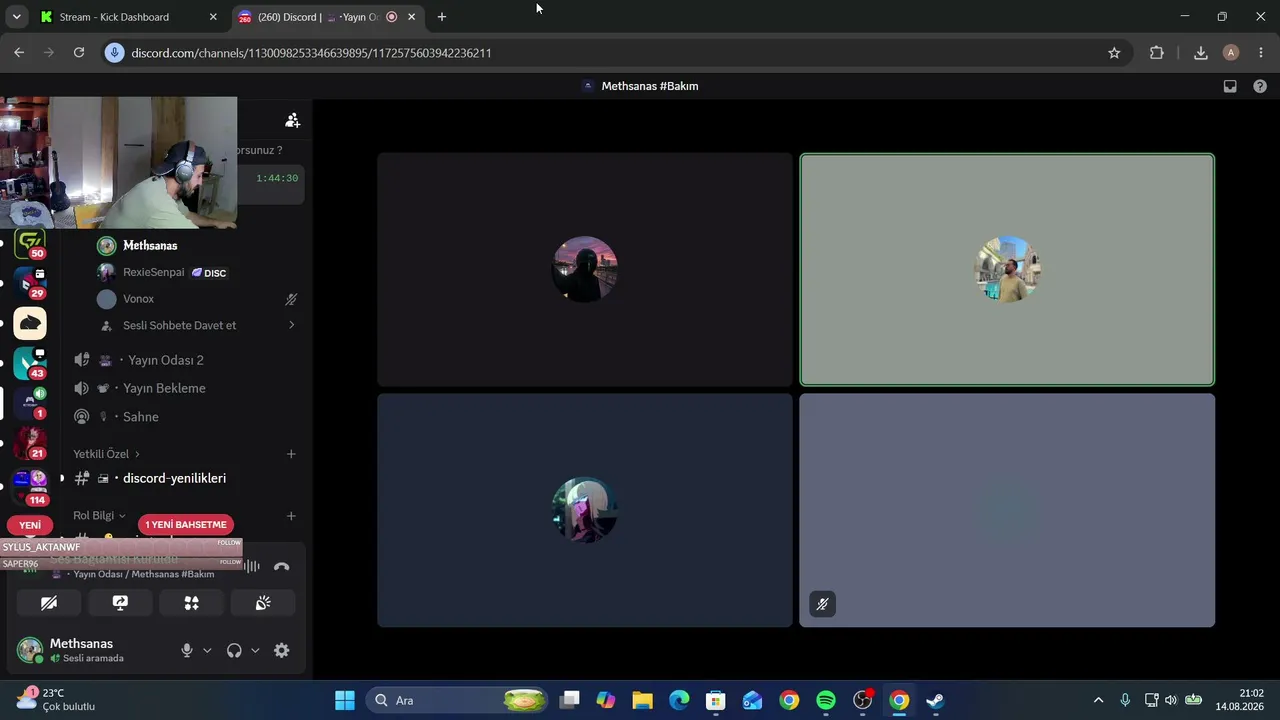
Task: Collapse Rol Bilgi category
Action: tap(99, 516)
